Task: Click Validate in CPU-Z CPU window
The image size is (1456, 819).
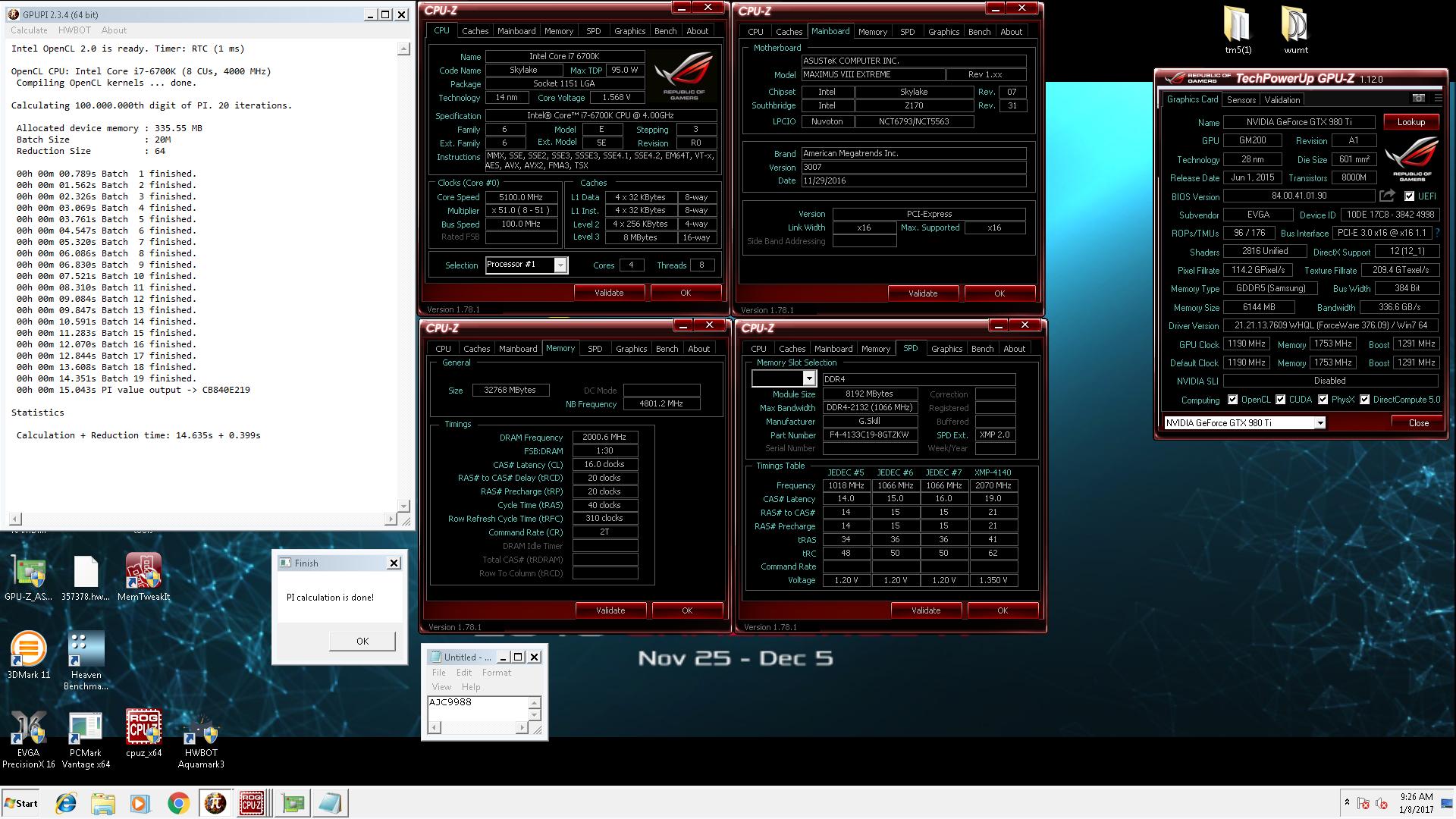Action: tap(609, 293)
